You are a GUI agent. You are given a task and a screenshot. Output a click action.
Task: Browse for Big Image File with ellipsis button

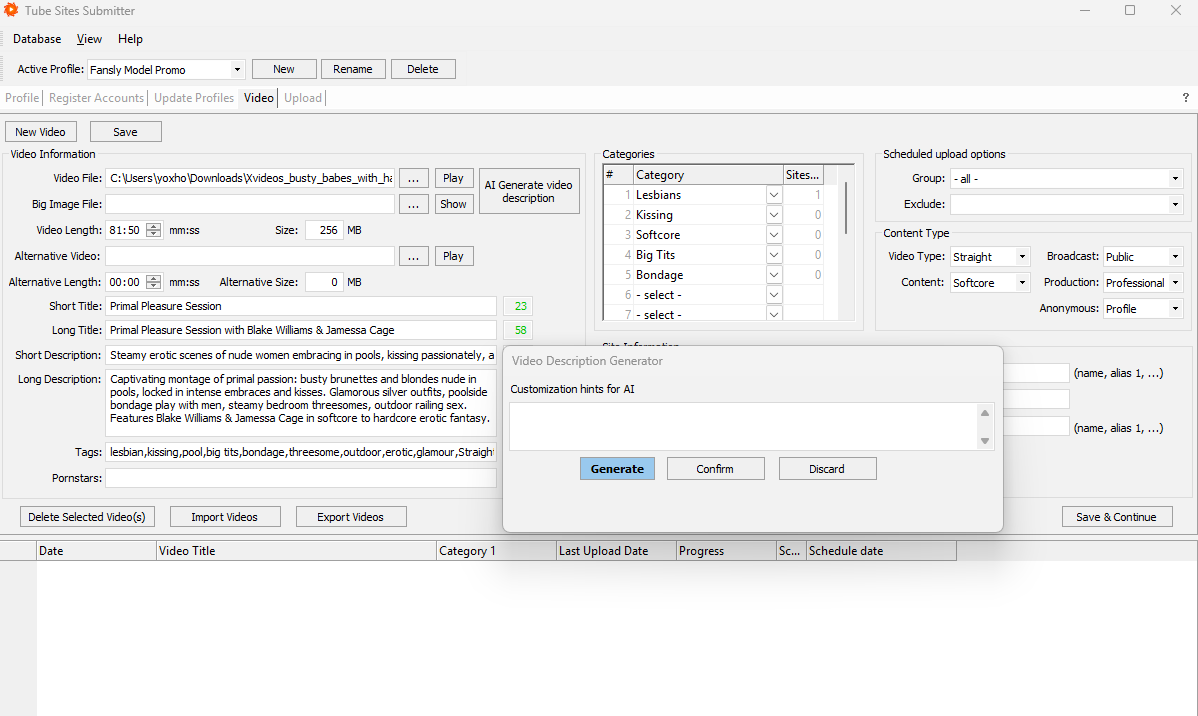tap(414, 204)
